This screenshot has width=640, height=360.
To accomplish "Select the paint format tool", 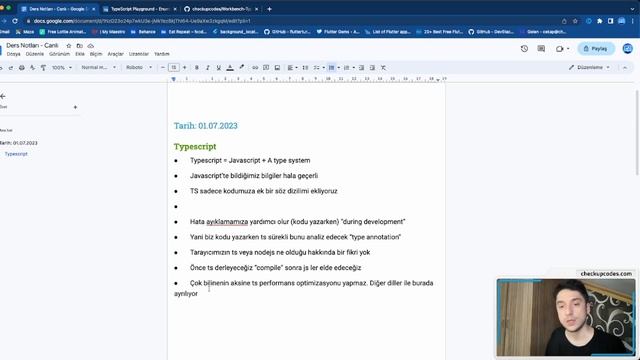I will point(43,68).
